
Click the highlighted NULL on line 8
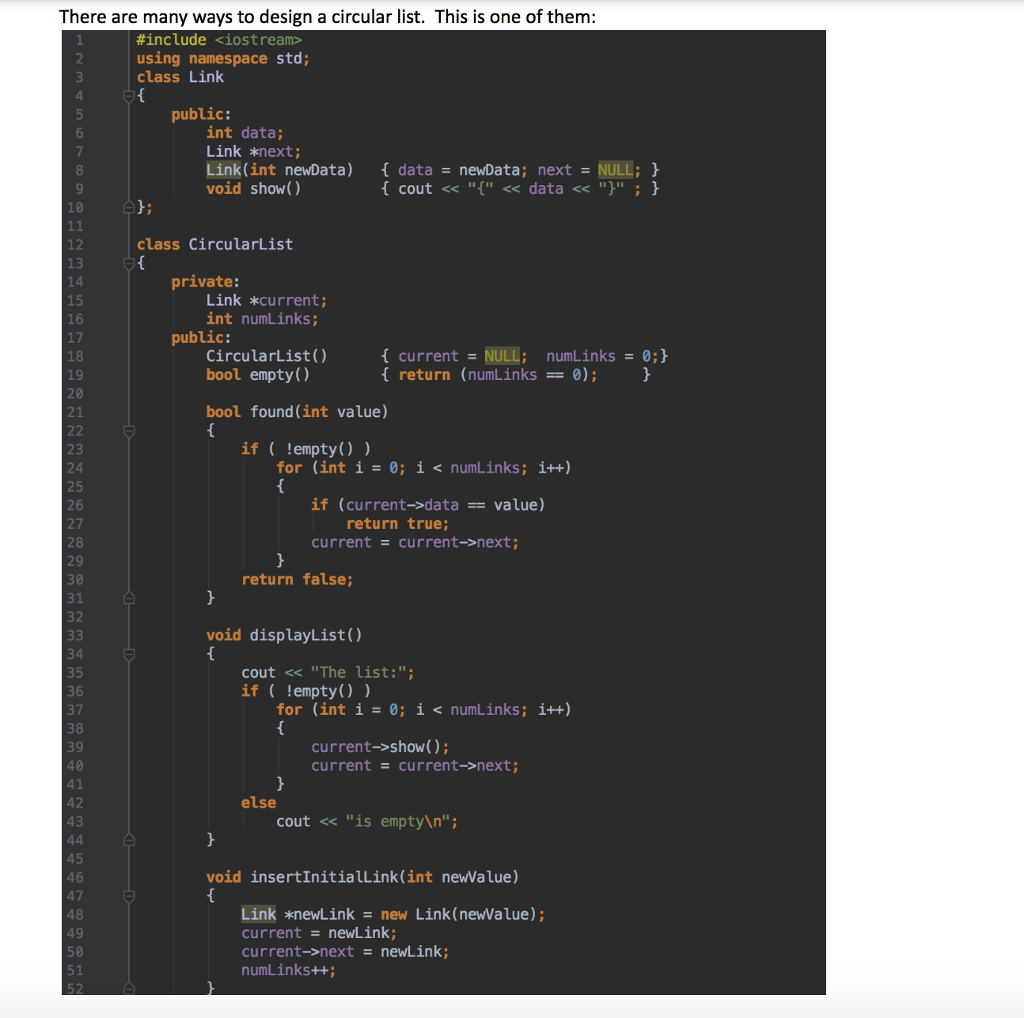tap(615, 170)
